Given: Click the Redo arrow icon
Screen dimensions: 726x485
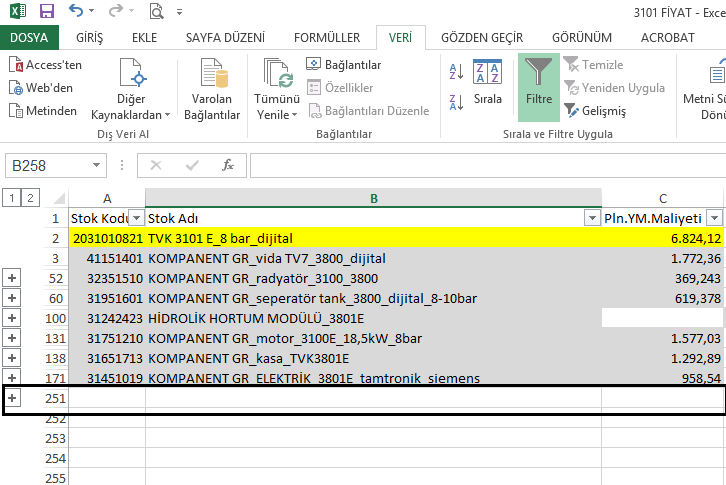Looking at the screenshot, I should tap(116, 10).
